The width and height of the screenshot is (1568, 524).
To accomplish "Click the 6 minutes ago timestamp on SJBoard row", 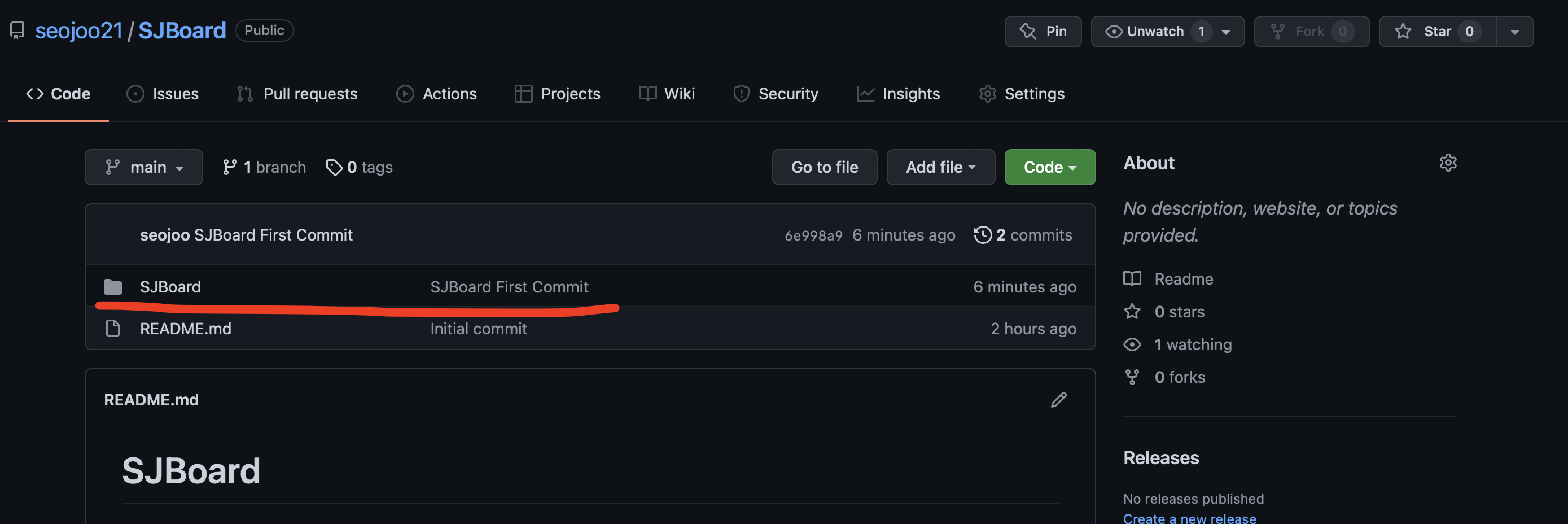I will coord(1024,287).
